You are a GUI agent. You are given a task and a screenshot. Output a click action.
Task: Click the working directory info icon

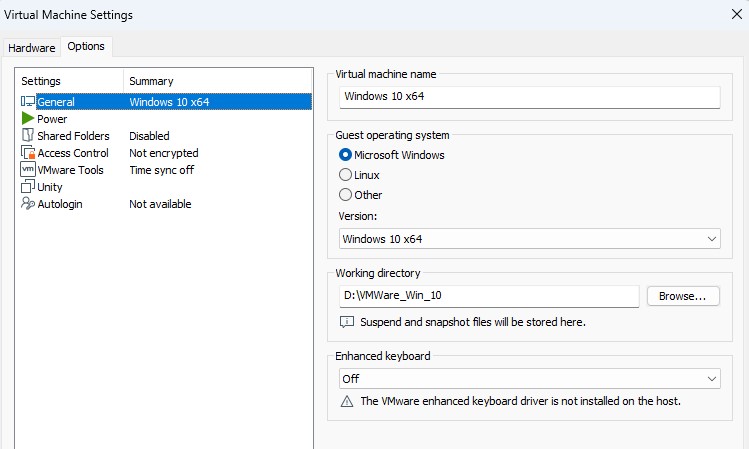[347, 322]
